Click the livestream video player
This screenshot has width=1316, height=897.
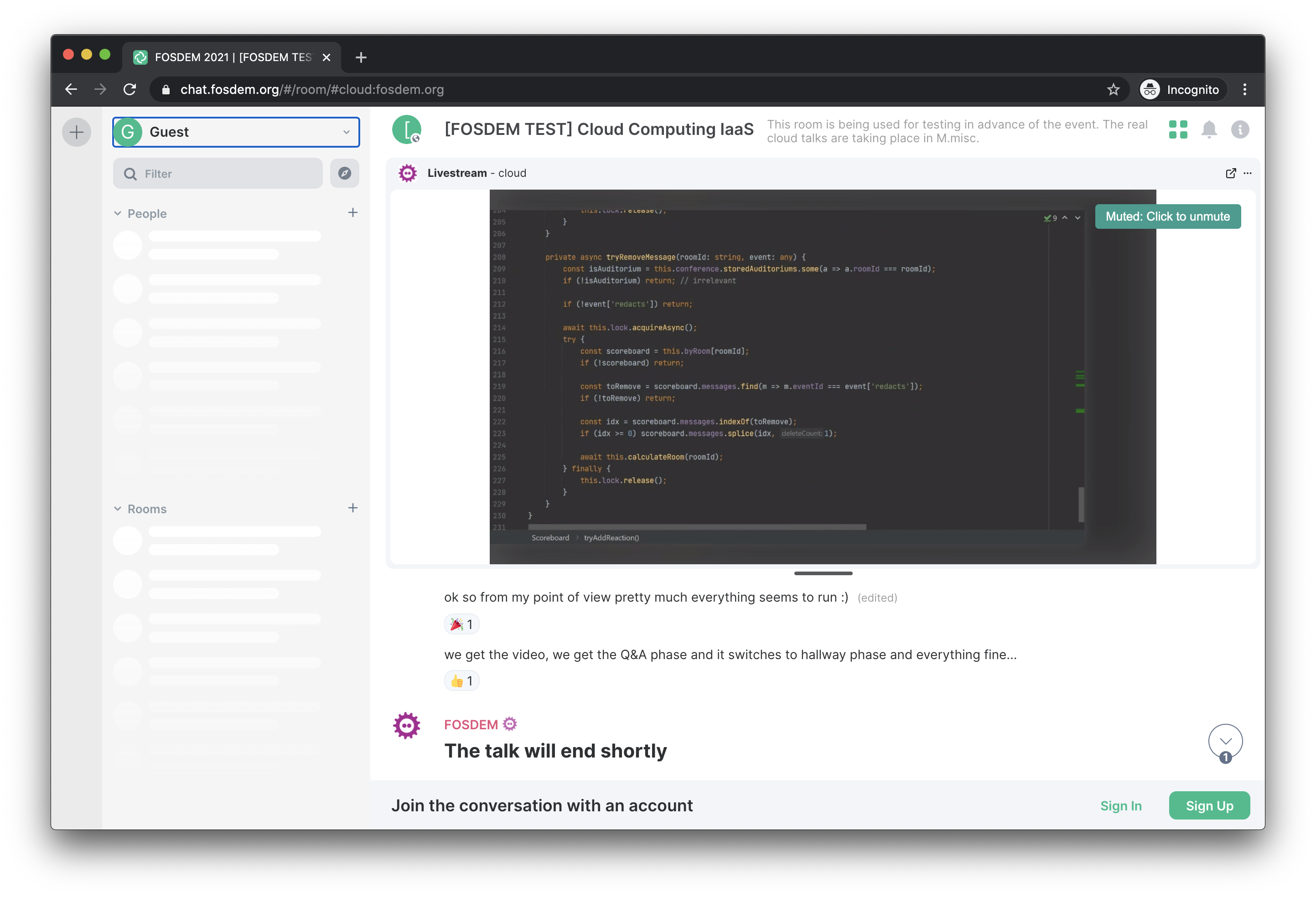click(x=822, y=377)
